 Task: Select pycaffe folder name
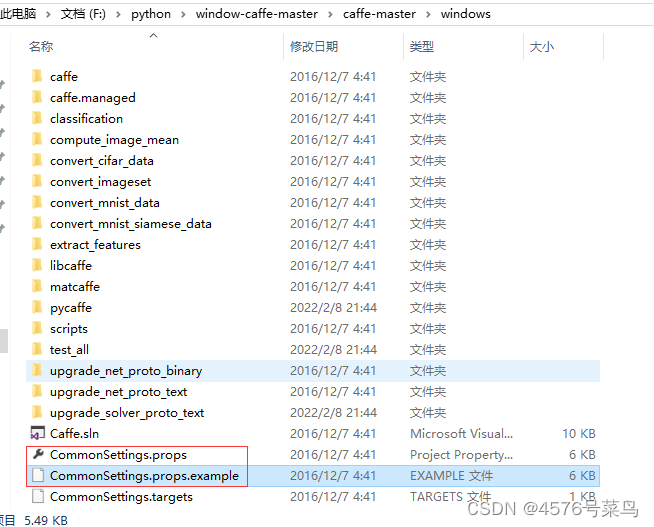tap(71, 308)
